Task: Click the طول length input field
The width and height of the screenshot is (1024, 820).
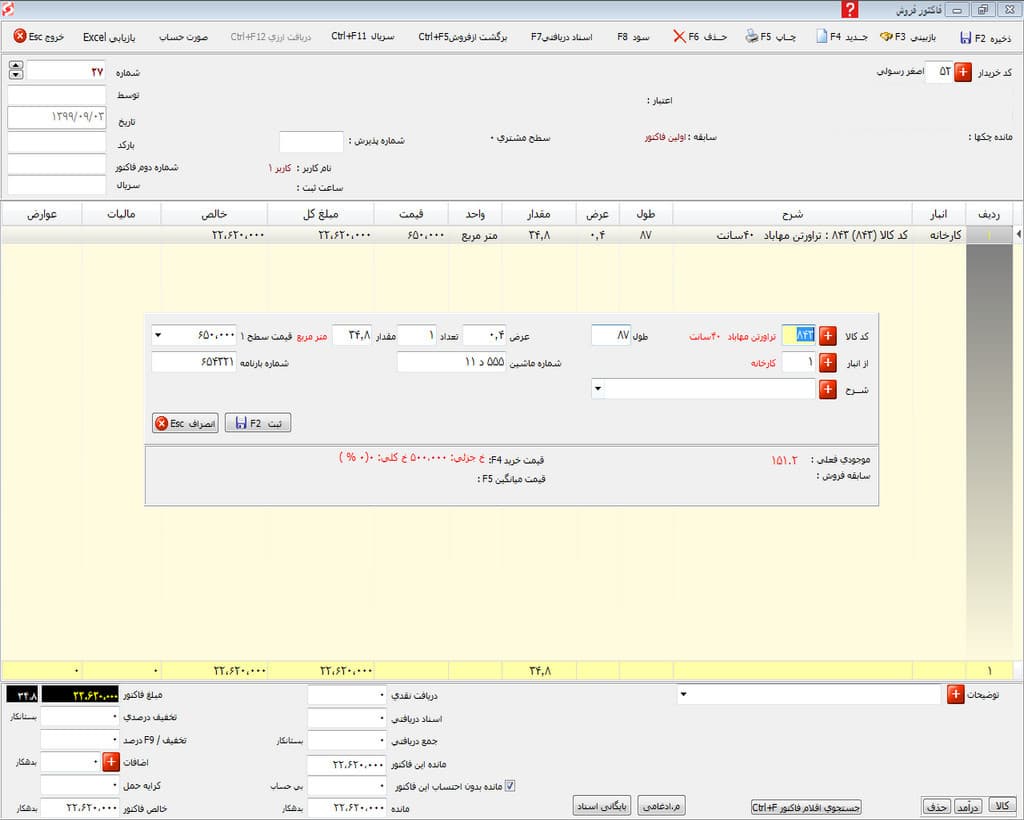Action: click(x=611, y=336)
